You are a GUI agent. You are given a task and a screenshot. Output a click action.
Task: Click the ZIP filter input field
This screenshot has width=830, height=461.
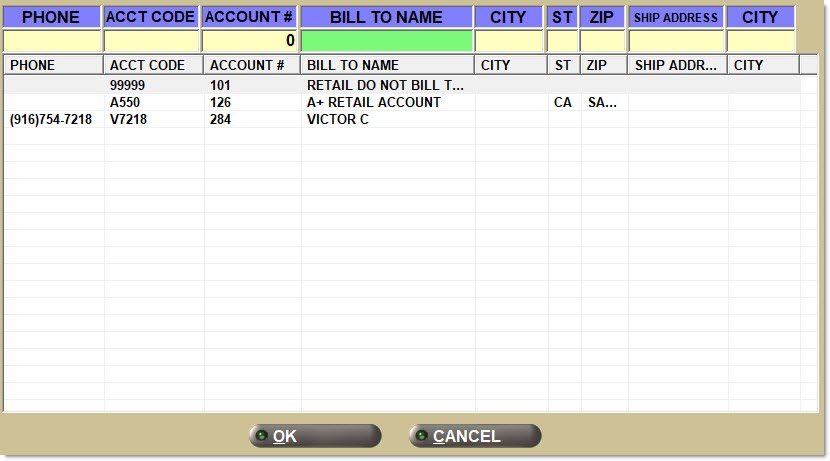pyautogui.click(x=602, y=41)
